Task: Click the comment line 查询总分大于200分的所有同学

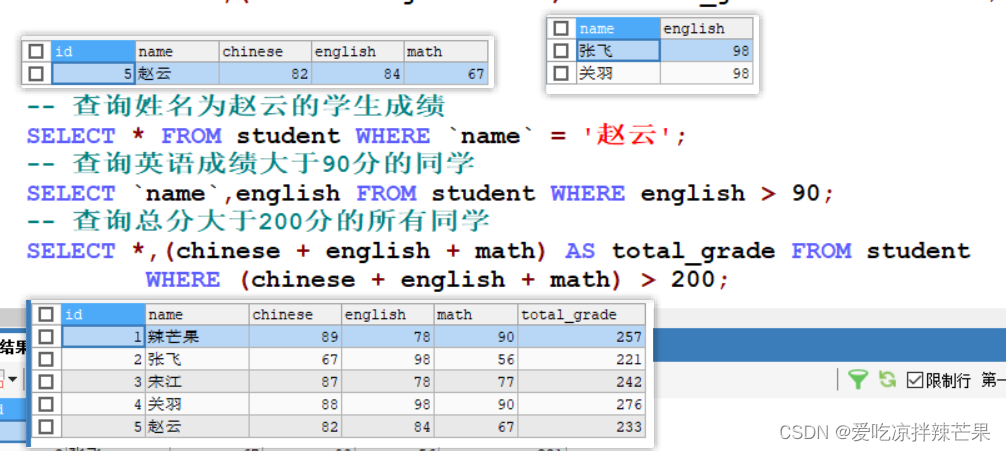Action: click(259, 222)
